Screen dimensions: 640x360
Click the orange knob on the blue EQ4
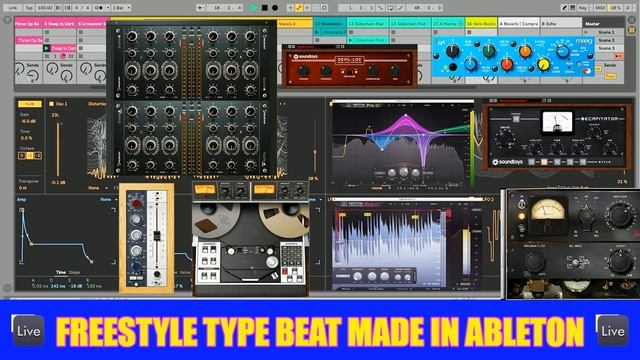pyautogui.click(x=525, y=51)
